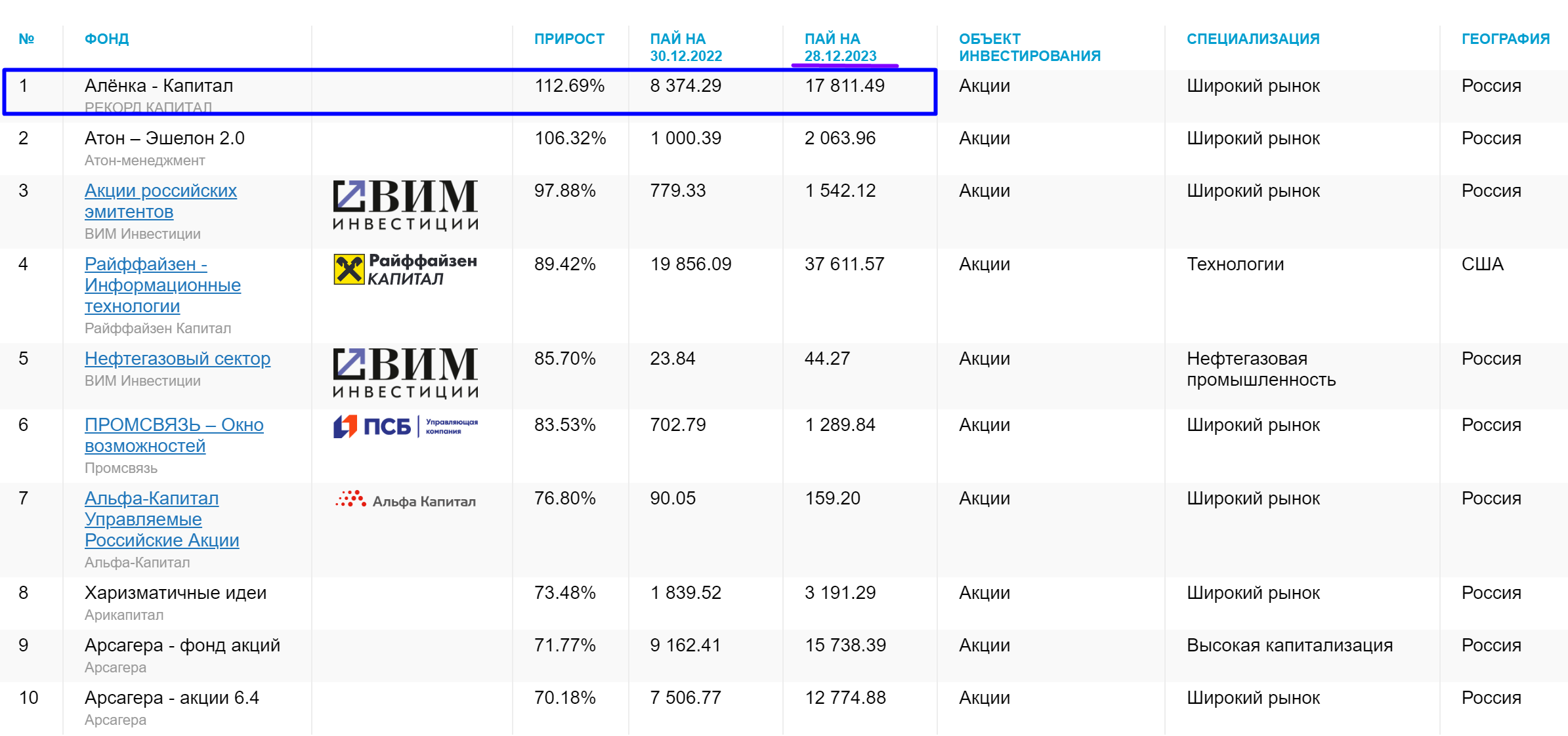Sort by ПАЙ НА 28.12.2023 column header
The width and height of the screenshot is (1568, 736).
coord(841,47)
